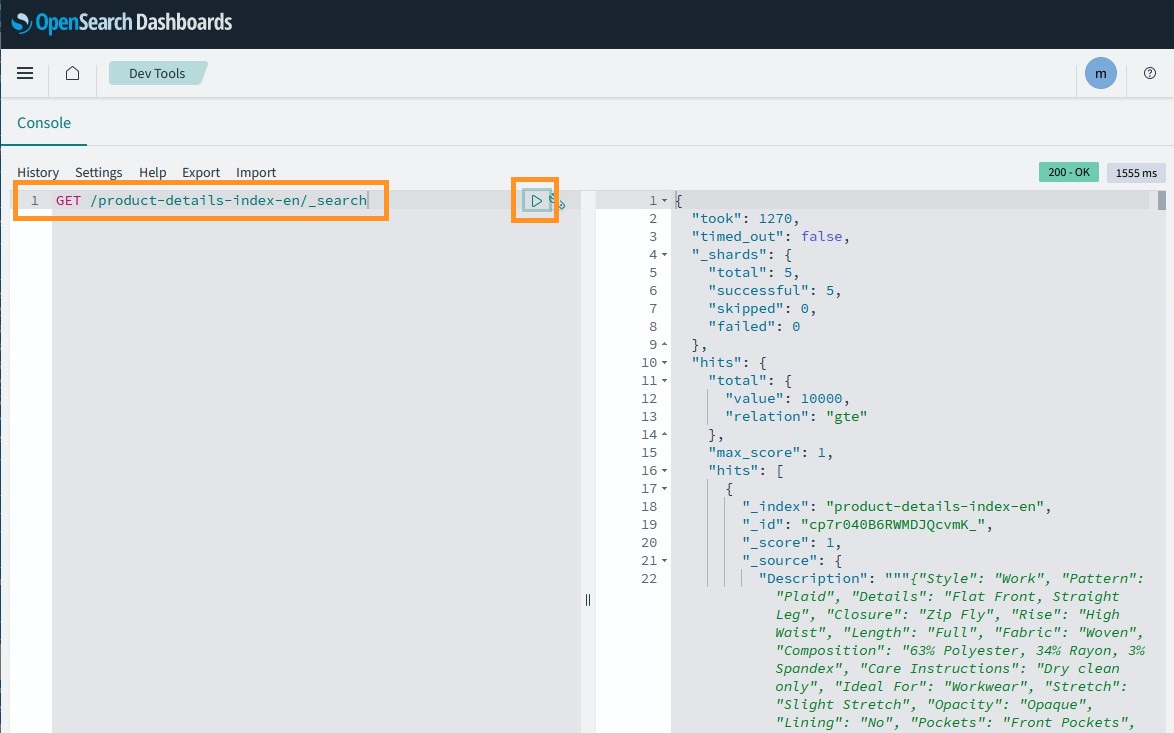
Task: Click the OpenSearch Dashboards logo
Action: point(122,22)
